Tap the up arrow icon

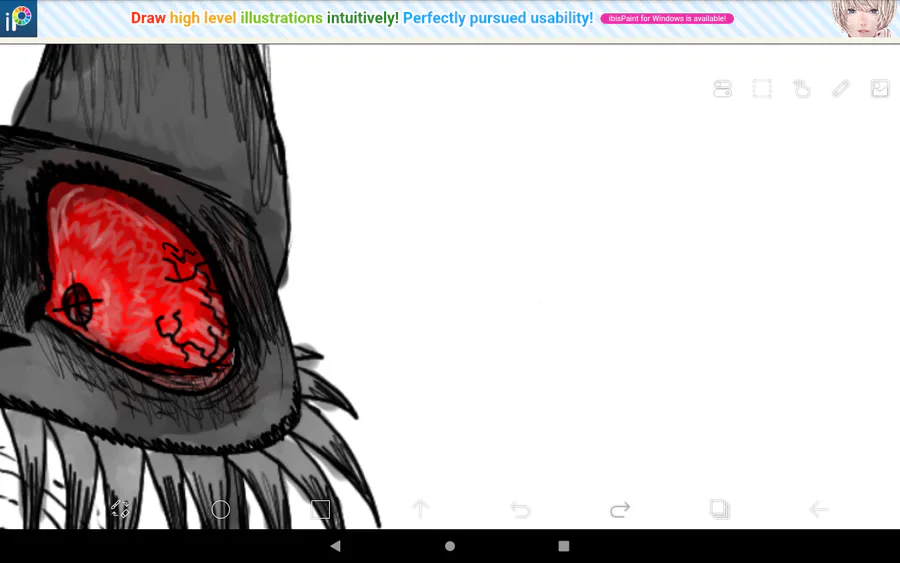[x=420, y=508]
